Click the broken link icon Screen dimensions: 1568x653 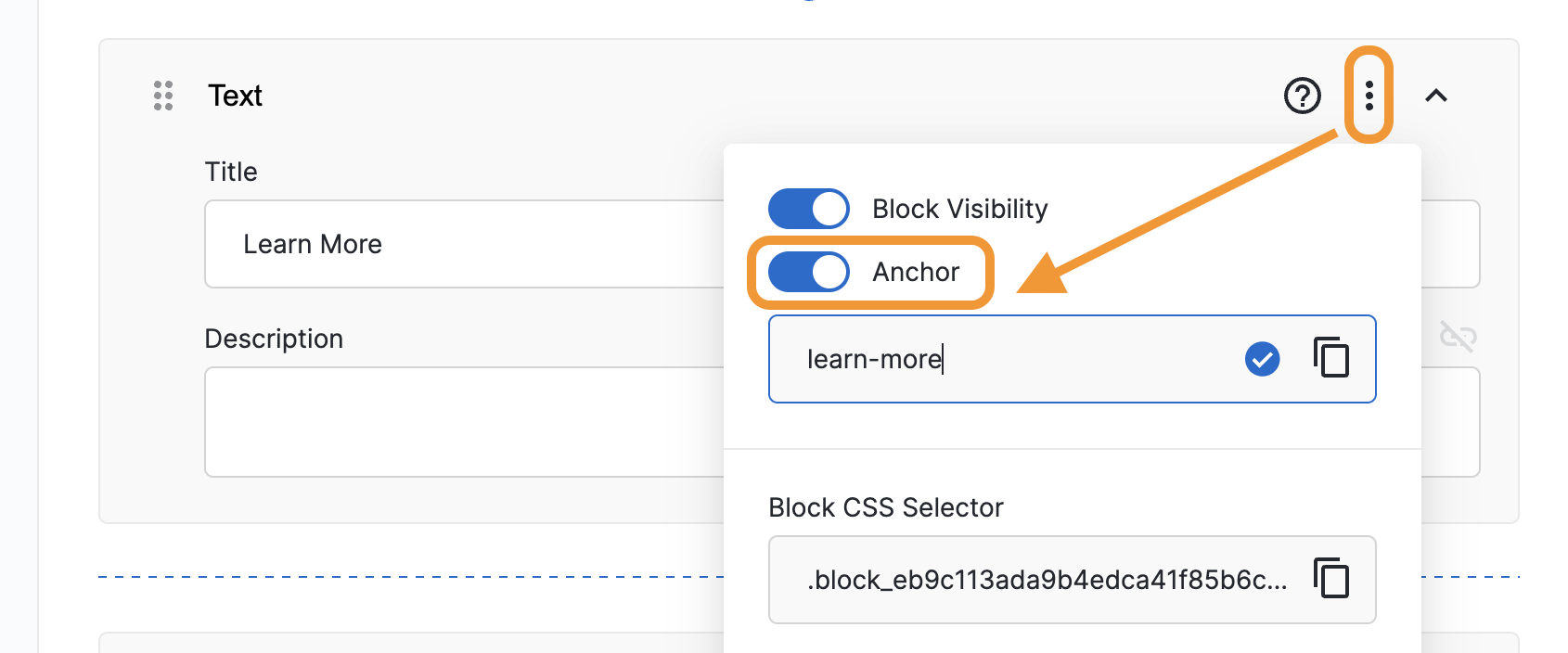click(1458, 336)
